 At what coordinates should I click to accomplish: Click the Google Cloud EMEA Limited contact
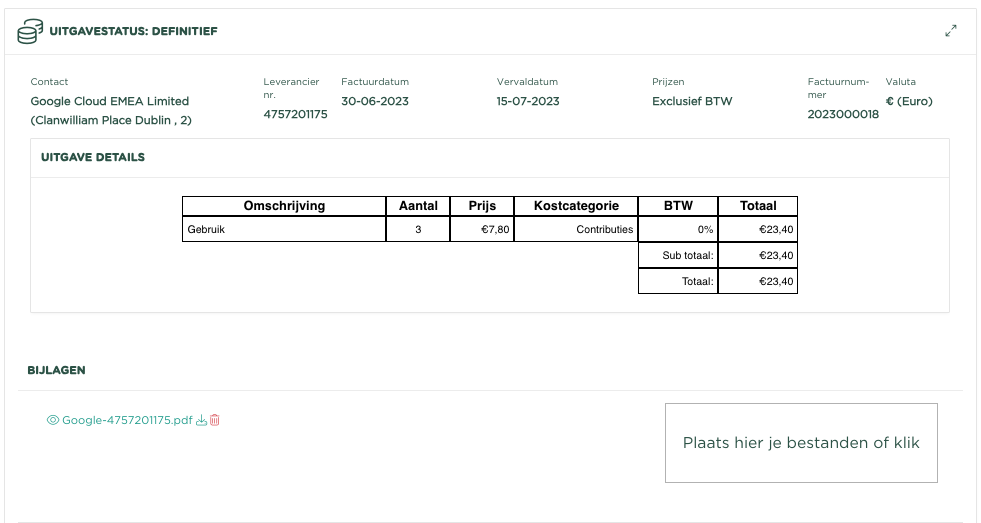[110, 101]
